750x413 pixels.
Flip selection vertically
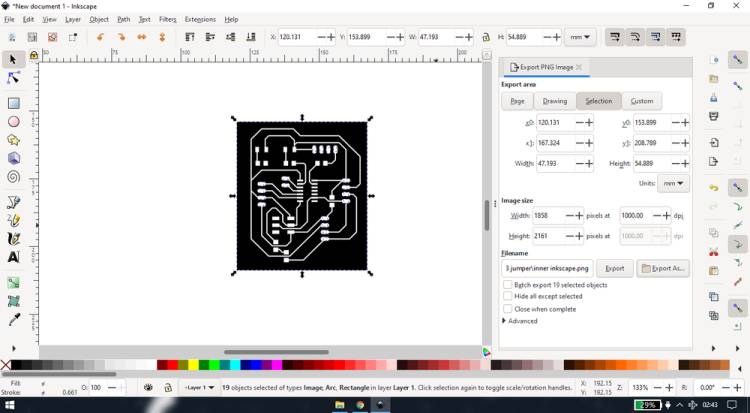(x=162, y=37)
